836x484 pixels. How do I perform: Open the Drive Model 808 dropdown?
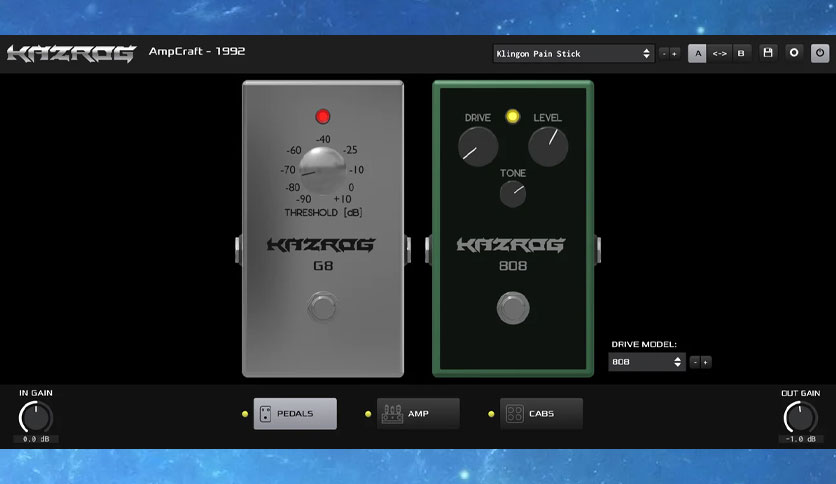click(646, 362)
